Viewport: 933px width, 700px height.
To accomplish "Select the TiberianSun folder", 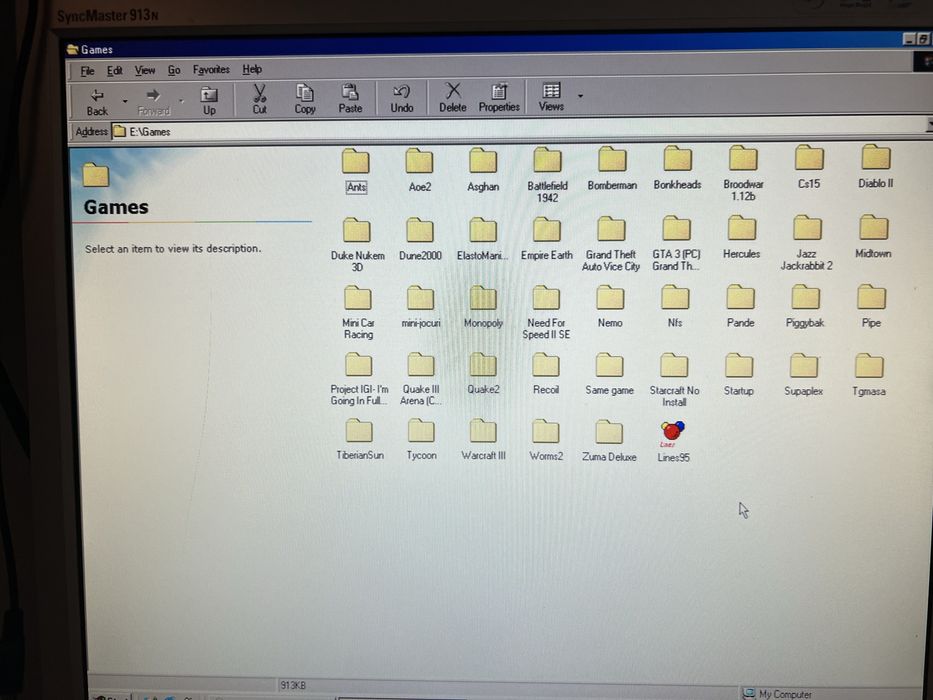I will (359, 439).
